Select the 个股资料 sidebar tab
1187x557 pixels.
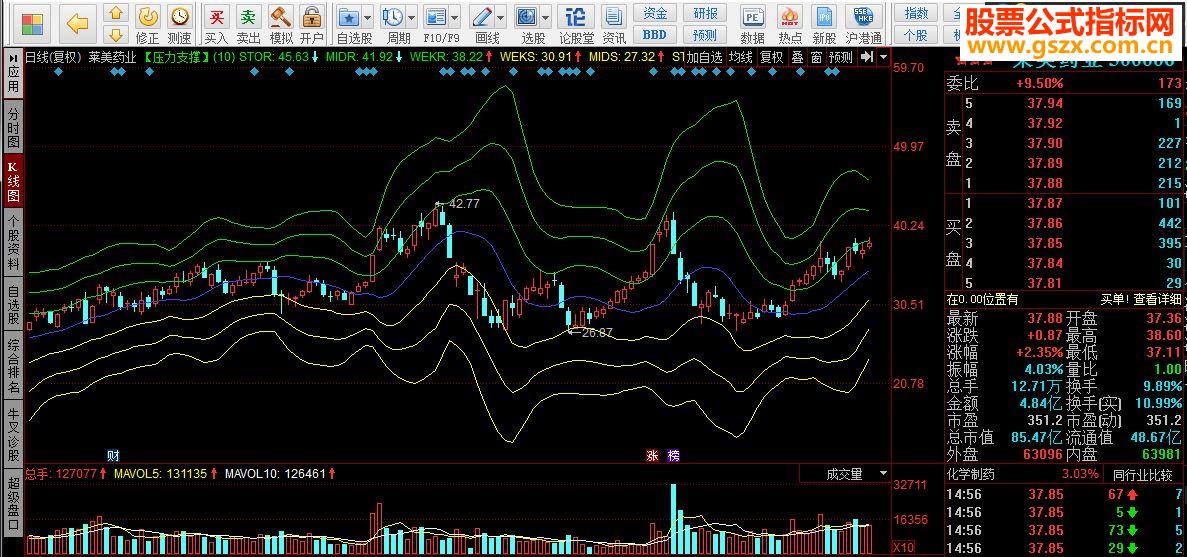[x=13, y=241]
